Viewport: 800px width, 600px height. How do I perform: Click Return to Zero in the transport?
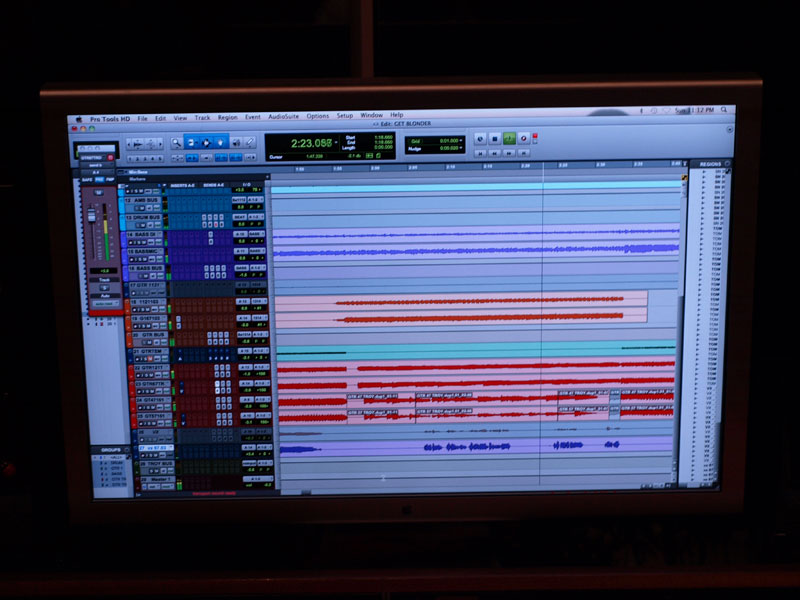480,153
